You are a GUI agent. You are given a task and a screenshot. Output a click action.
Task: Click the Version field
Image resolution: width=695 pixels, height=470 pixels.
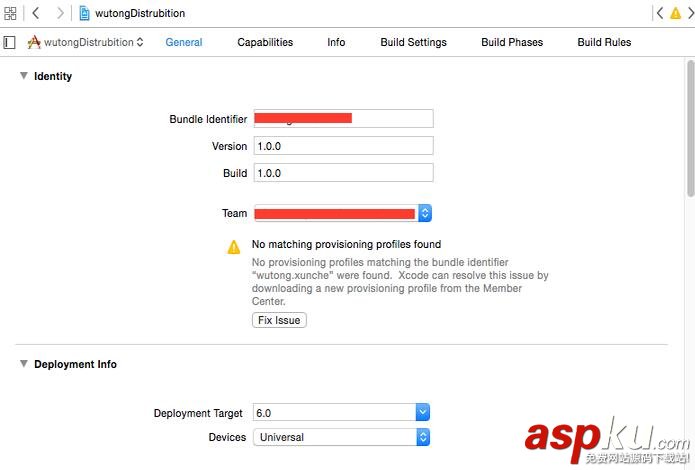point(344,146)
